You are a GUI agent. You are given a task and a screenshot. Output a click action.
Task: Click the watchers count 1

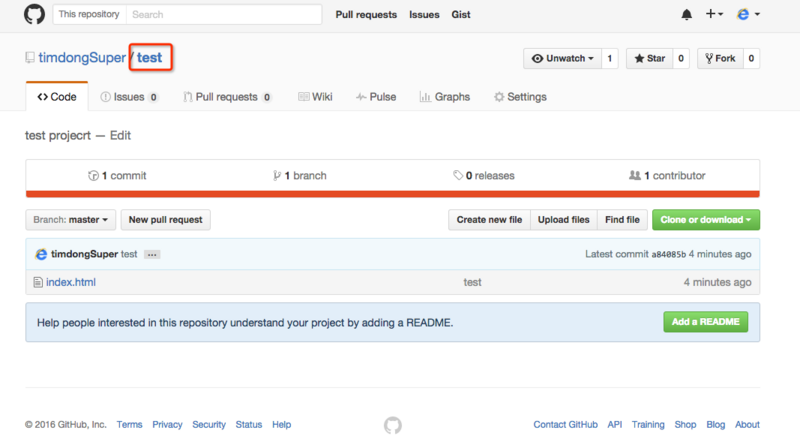610,58
